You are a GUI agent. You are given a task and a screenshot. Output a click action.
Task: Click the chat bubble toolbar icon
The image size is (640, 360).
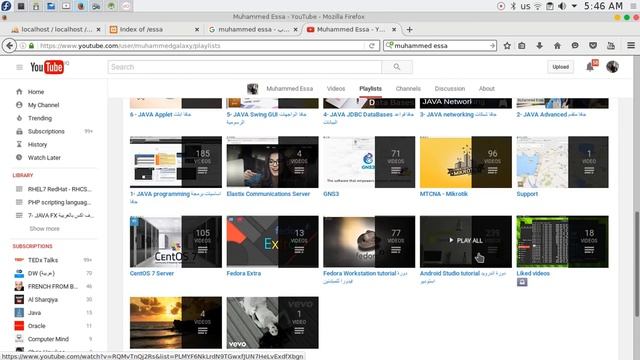(x=575, y=46)
